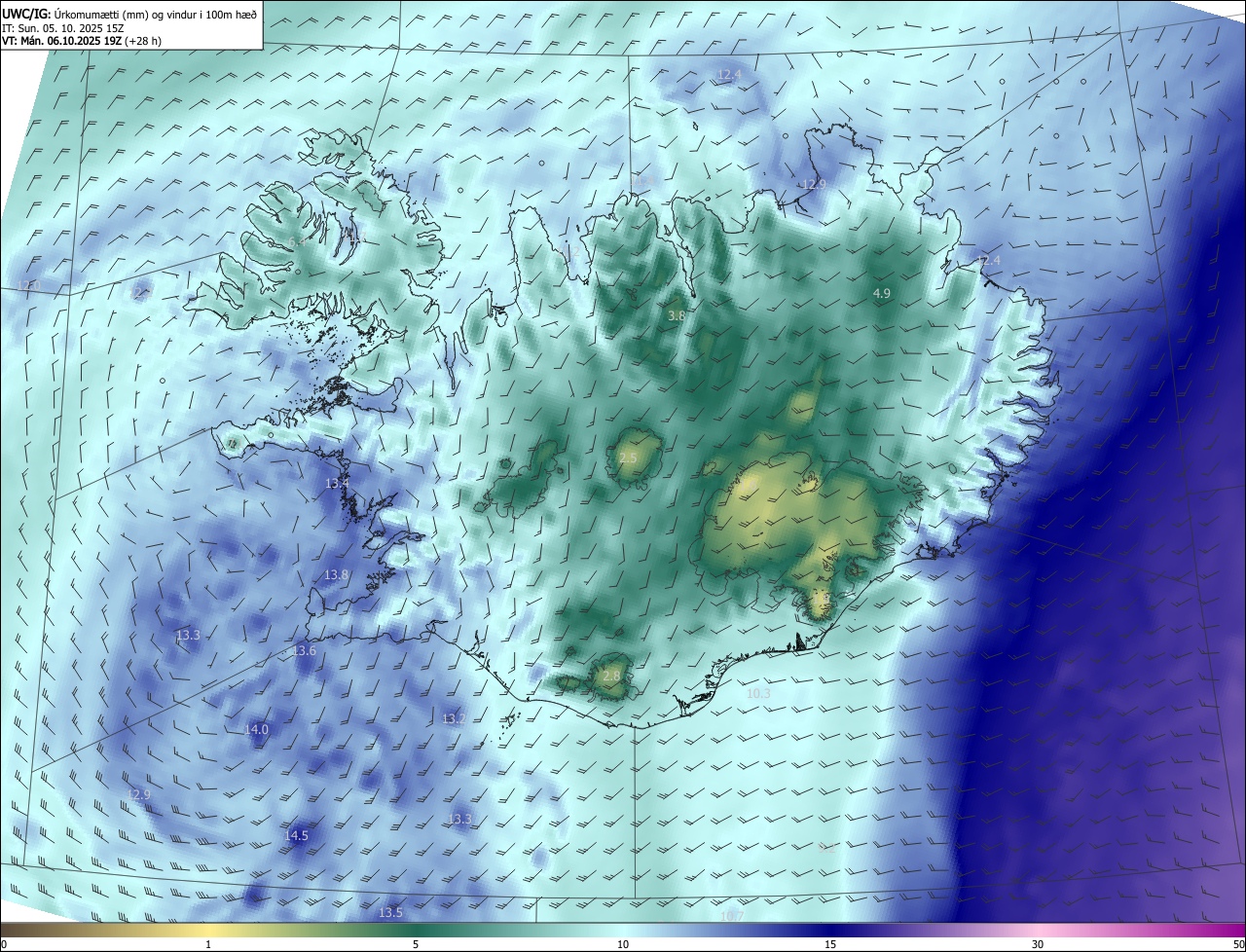Viewport: 1246px width, 952px height.
Task: Click the 2.8 value label near the south coast
Action: click(x=611, y=676)
